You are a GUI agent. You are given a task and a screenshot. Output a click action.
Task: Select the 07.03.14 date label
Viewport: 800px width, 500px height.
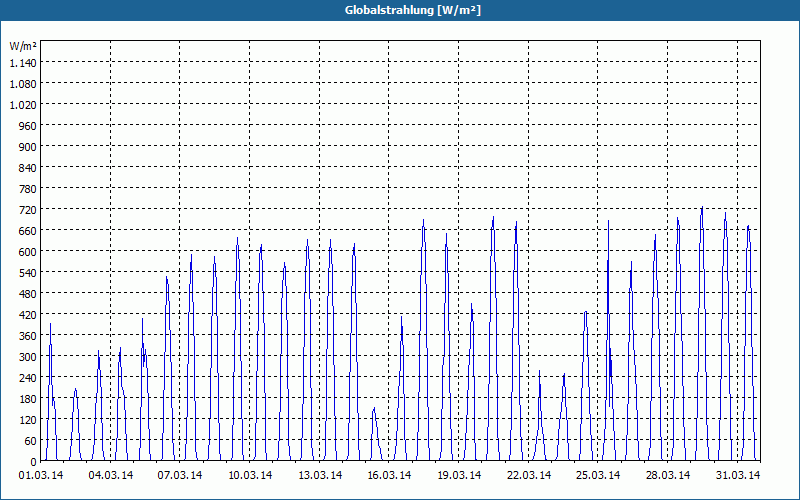[x=180, y=476]
